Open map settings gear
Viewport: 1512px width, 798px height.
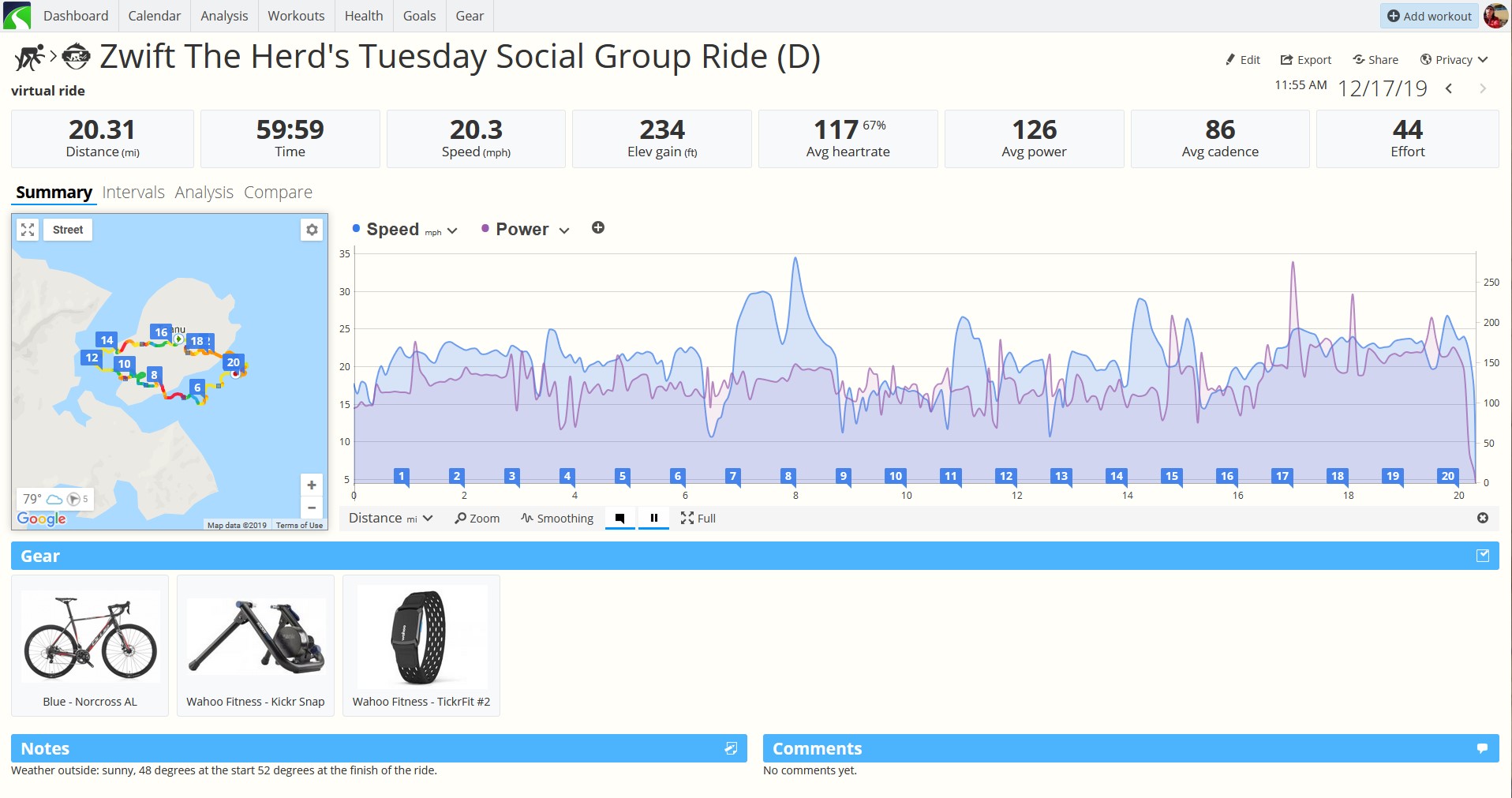(312, 230)
